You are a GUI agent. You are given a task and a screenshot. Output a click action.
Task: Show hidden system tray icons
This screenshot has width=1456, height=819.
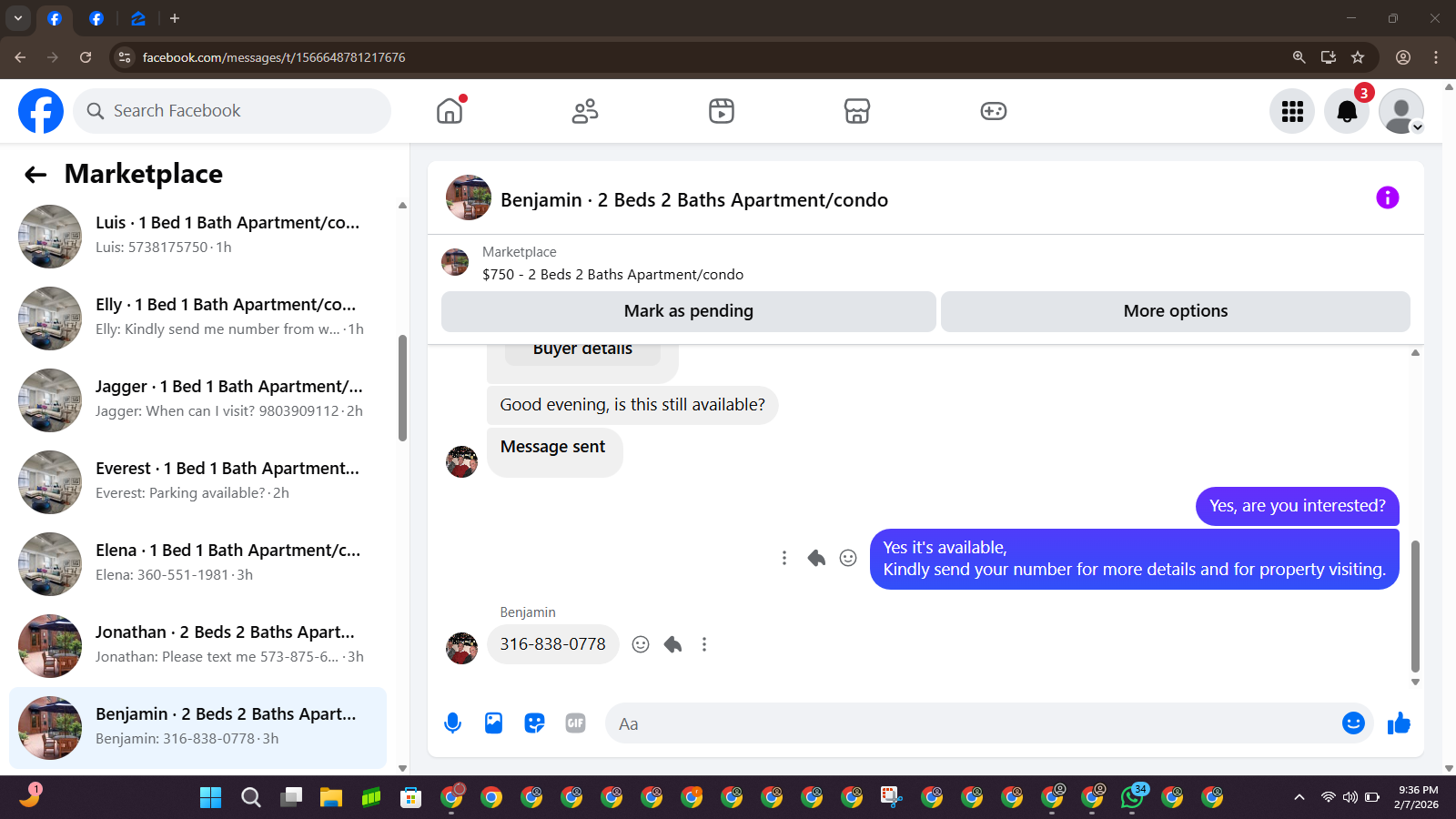1299,798
